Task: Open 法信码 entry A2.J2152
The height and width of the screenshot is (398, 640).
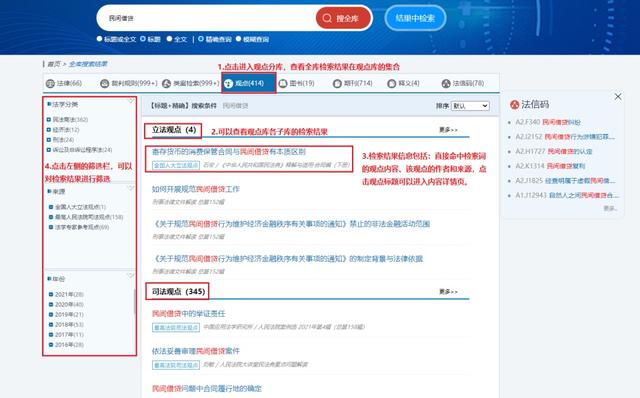Action: point(565,137)
